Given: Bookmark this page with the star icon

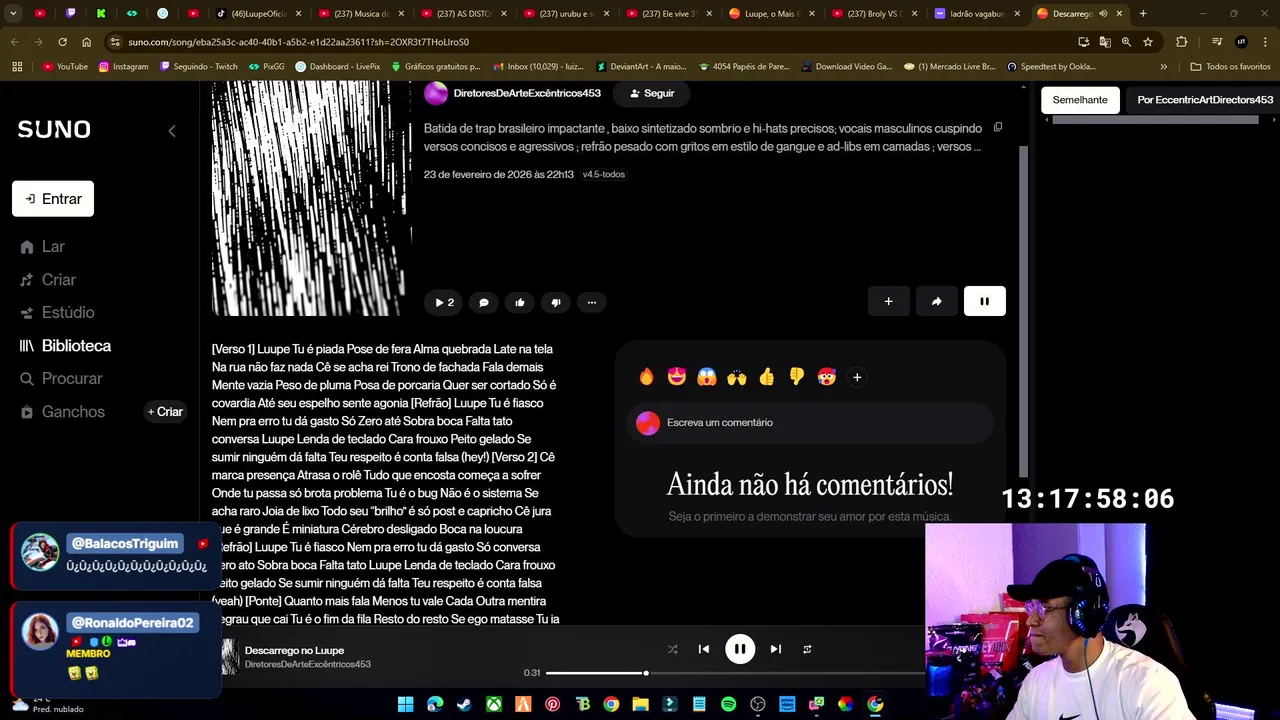Looking at the screenshot, I should [1148, 42].
